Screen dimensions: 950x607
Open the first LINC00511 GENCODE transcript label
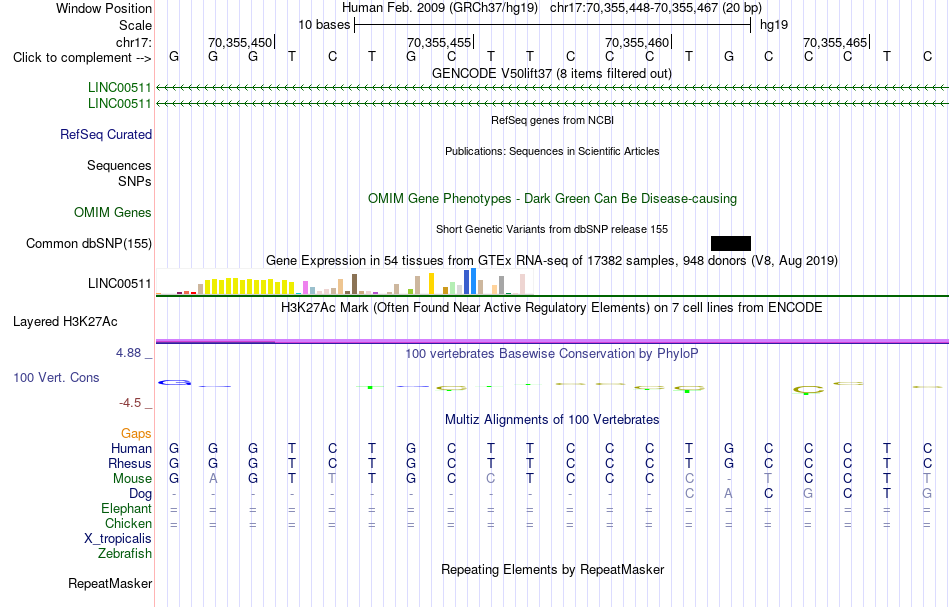coord(119,87)
